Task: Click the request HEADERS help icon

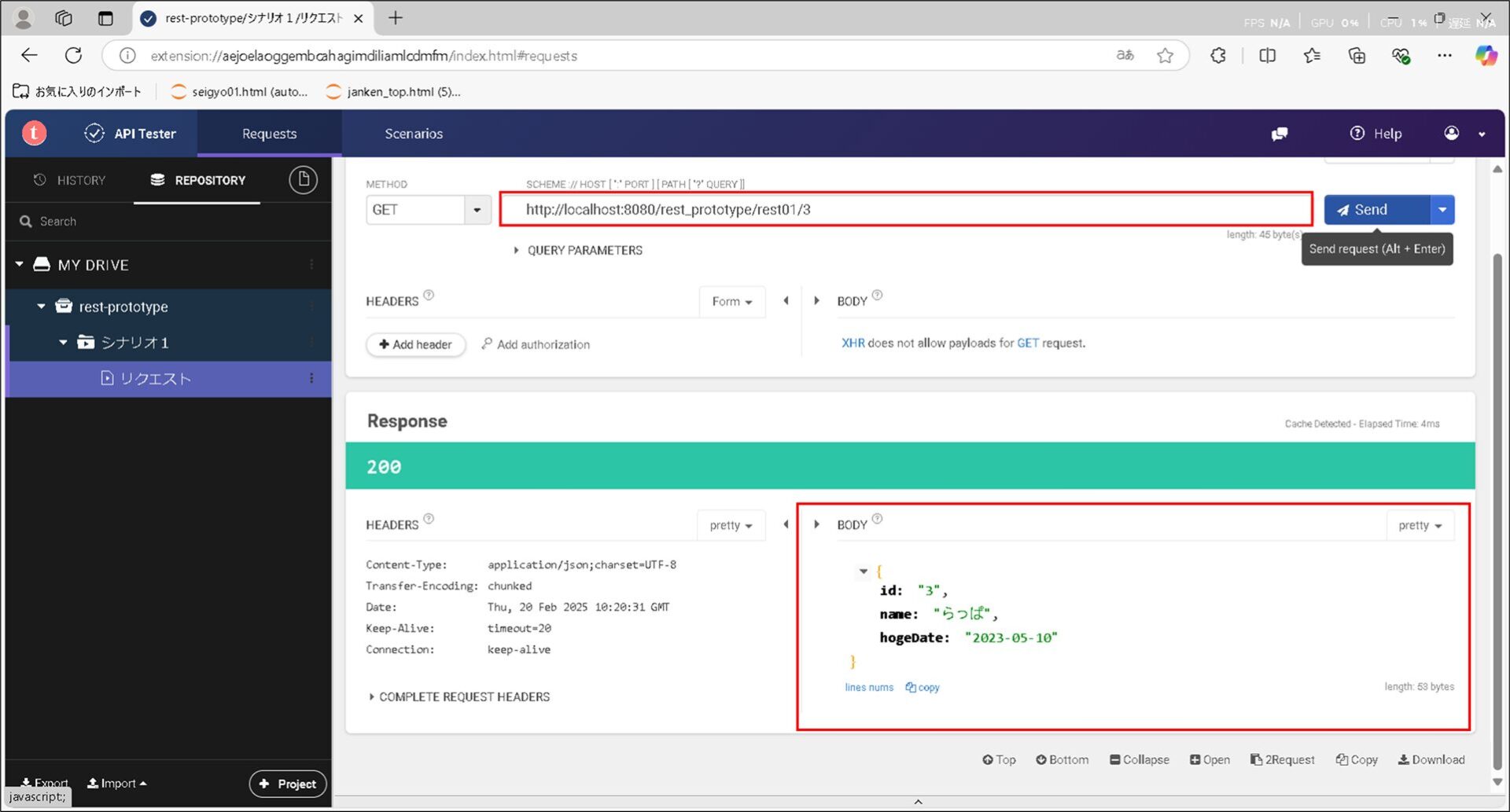Action: pyautogui.click(x=429, y=296)
